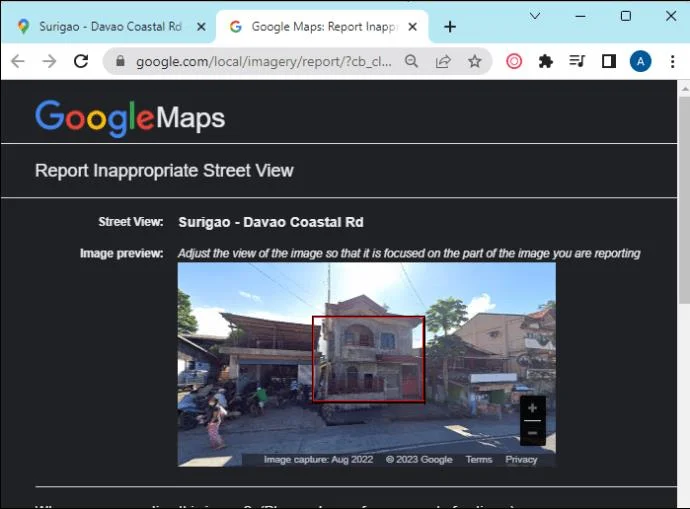Open the Chrome three-dot menu
Viewport: 690px width, 509px height.
tap(672, 61)
